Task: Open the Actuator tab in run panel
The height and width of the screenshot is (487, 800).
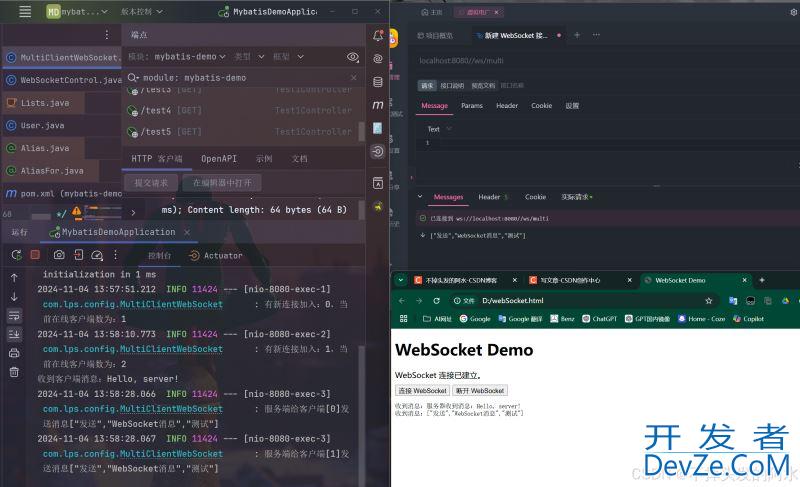Action: (x=216, y=255)
